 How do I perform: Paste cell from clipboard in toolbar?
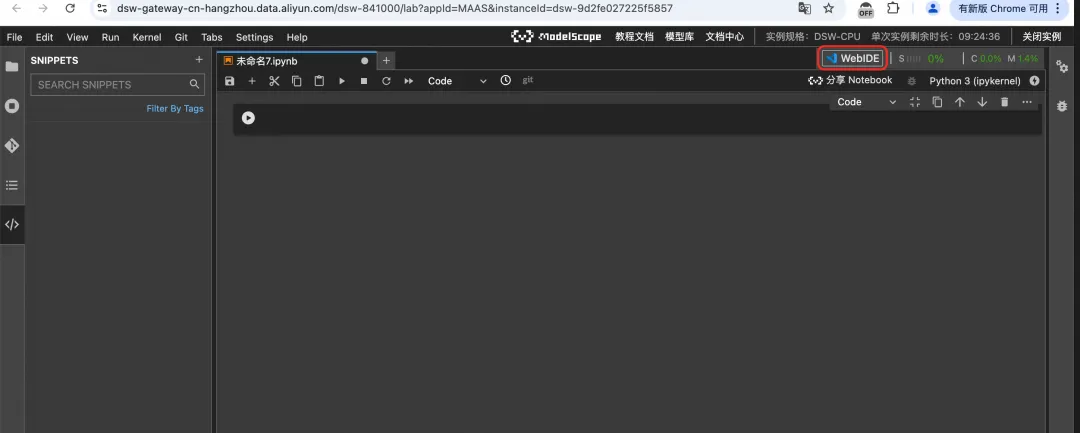(319, 81)
